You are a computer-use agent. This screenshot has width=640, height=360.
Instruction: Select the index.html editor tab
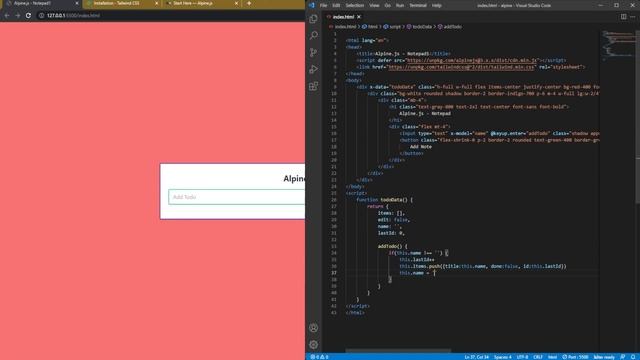[x=343, y=17]
